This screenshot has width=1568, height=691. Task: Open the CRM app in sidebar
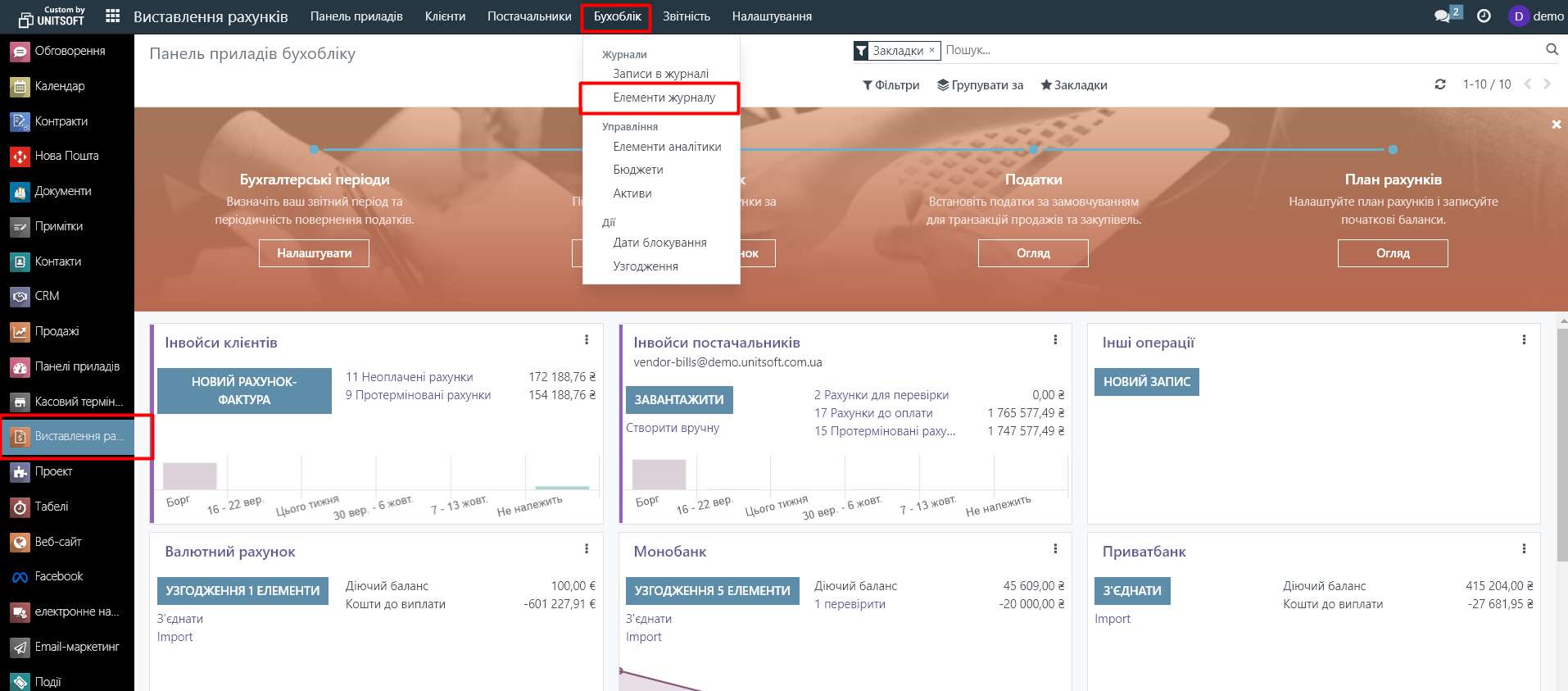[x=47, y=296]
